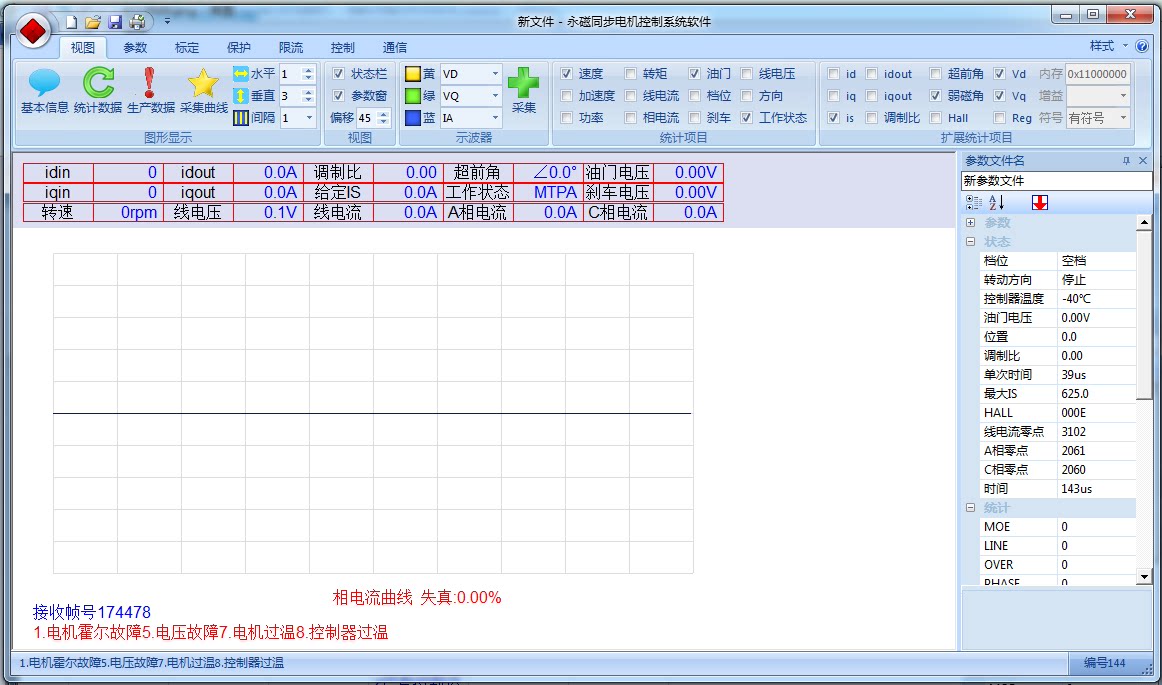Screen dimensions: 1162x685
Task: Enable the 转矩 checkbox
Action: coord(631,73)
